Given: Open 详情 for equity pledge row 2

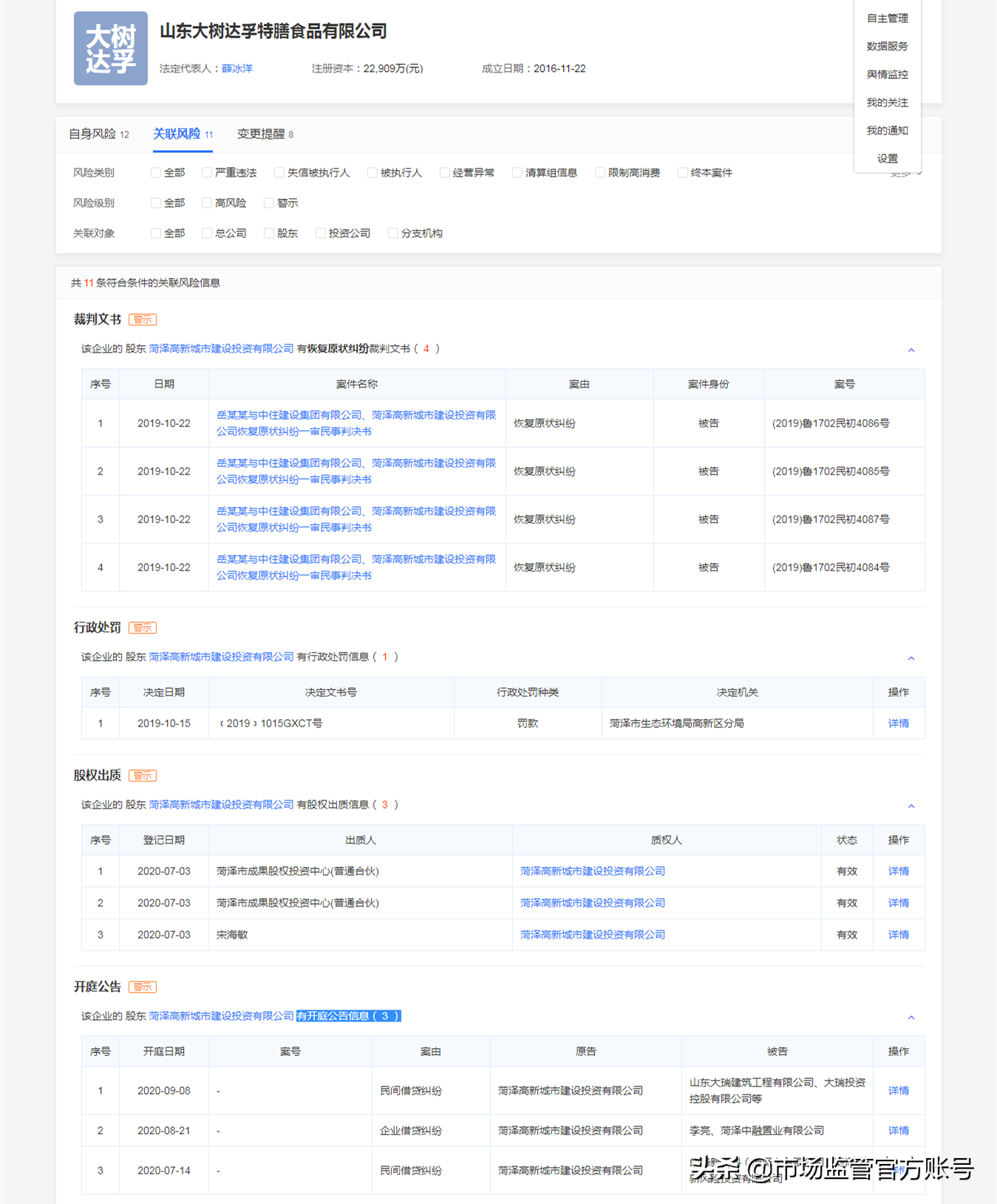Looking at the screenshot, I should point(898,903).
